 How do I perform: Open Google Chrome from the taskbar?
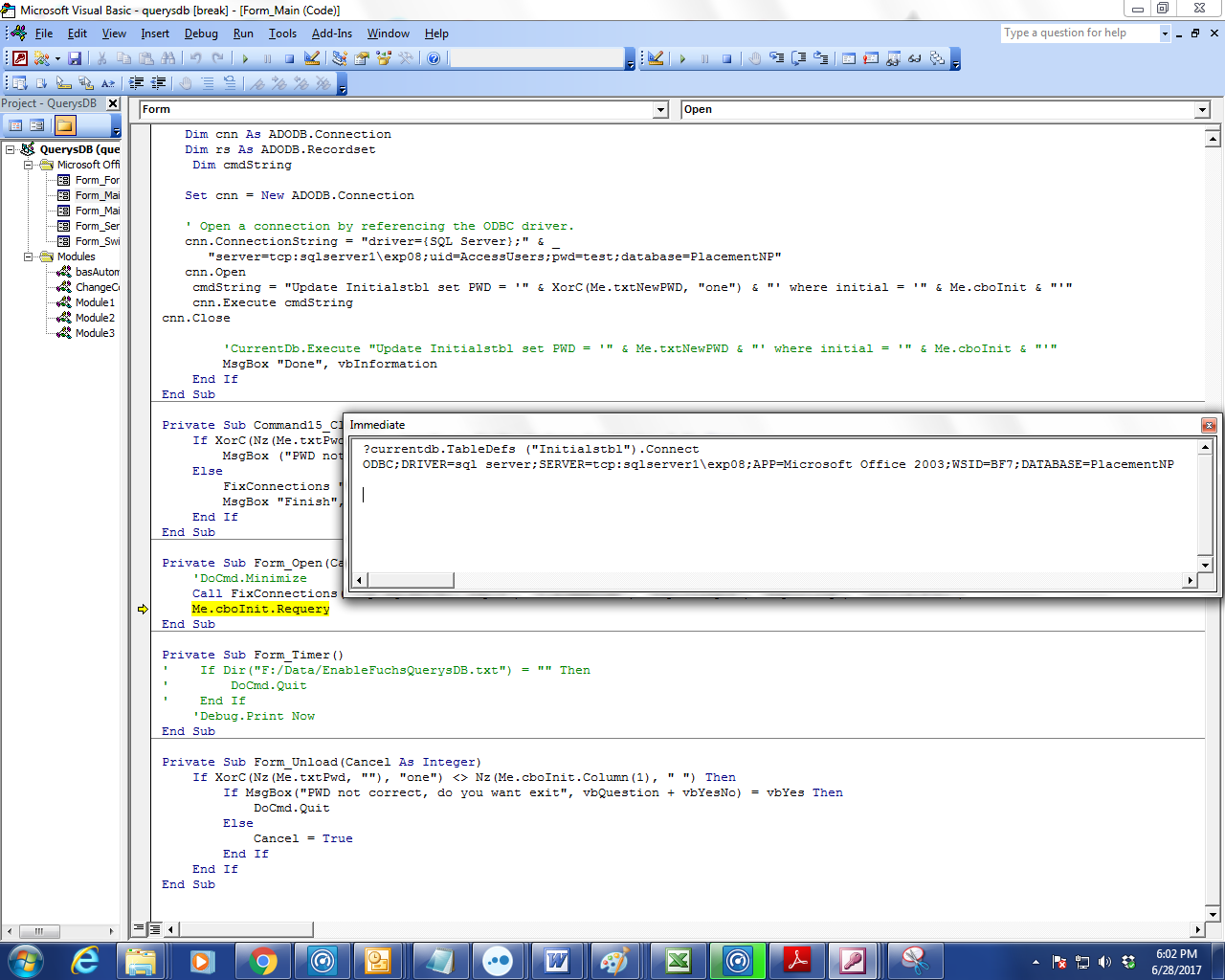click(x=261, y=961)
